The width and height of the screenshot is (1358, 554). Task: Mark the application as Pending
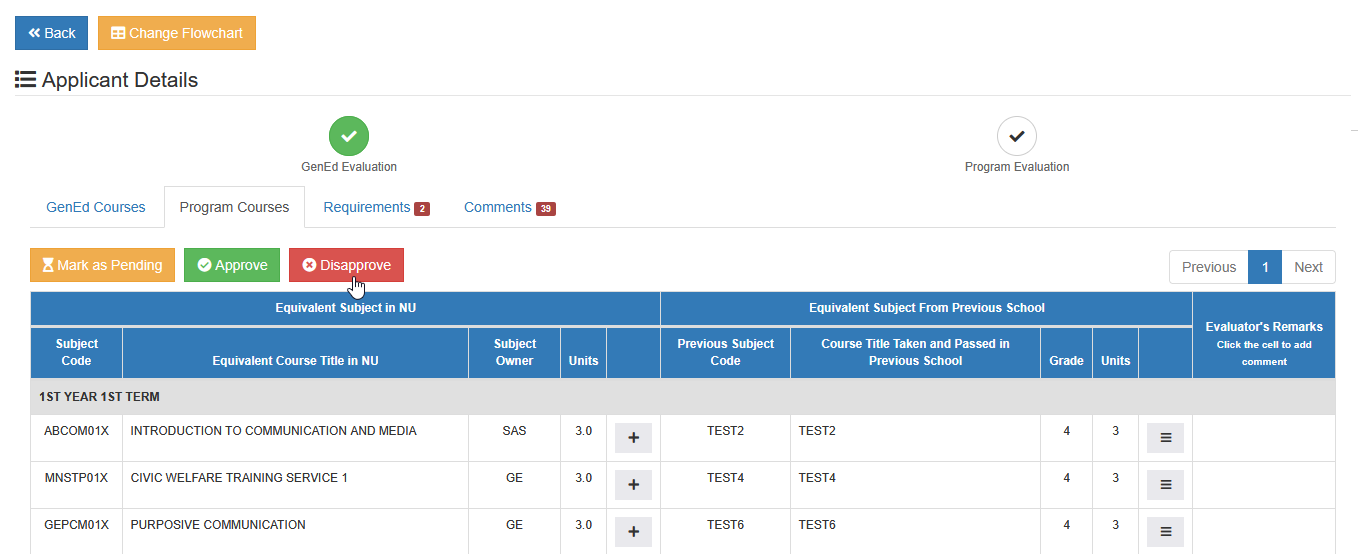(x=102, y=265)
